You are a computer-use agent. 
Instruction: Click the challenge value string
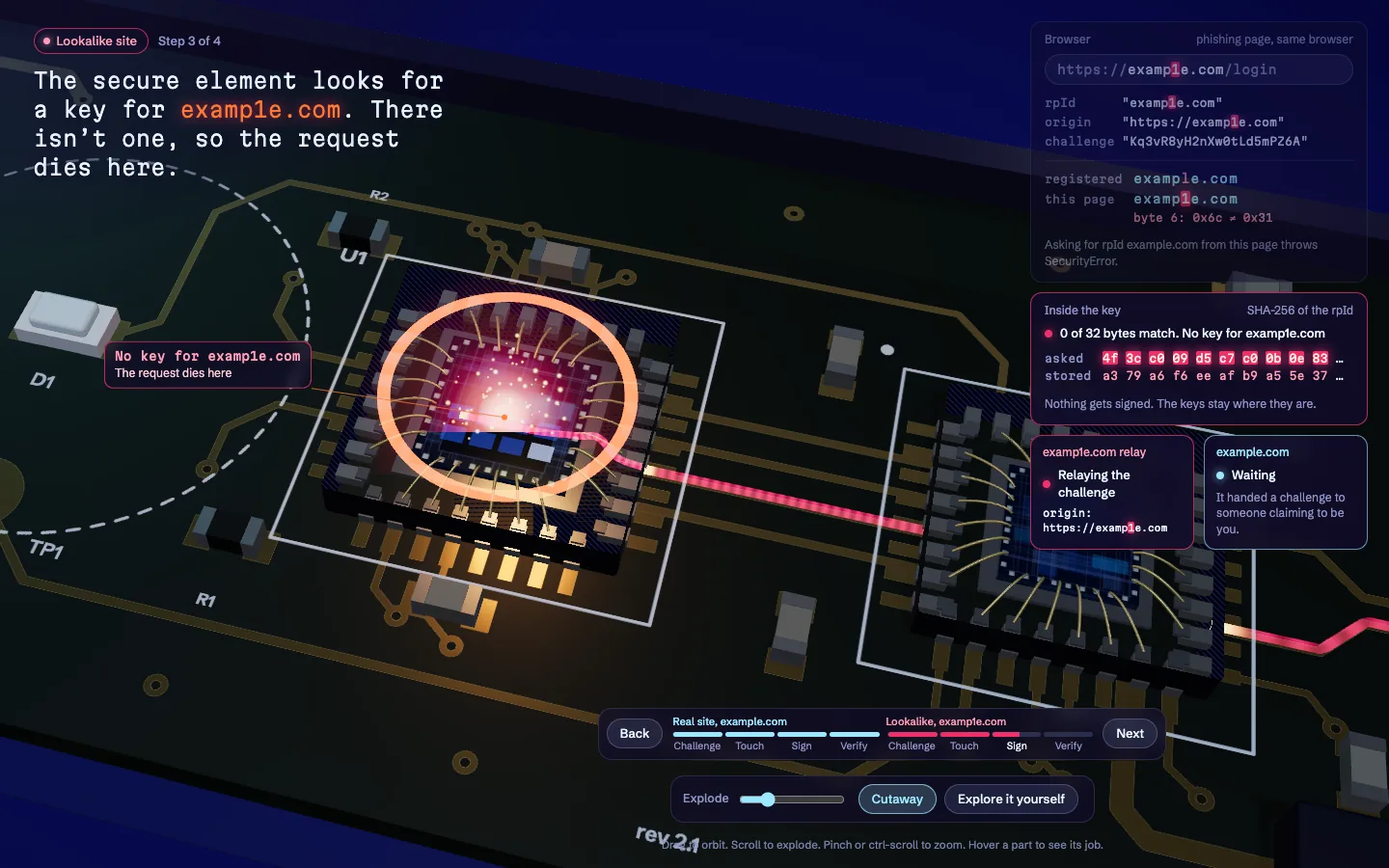(x=1214, y=141)
